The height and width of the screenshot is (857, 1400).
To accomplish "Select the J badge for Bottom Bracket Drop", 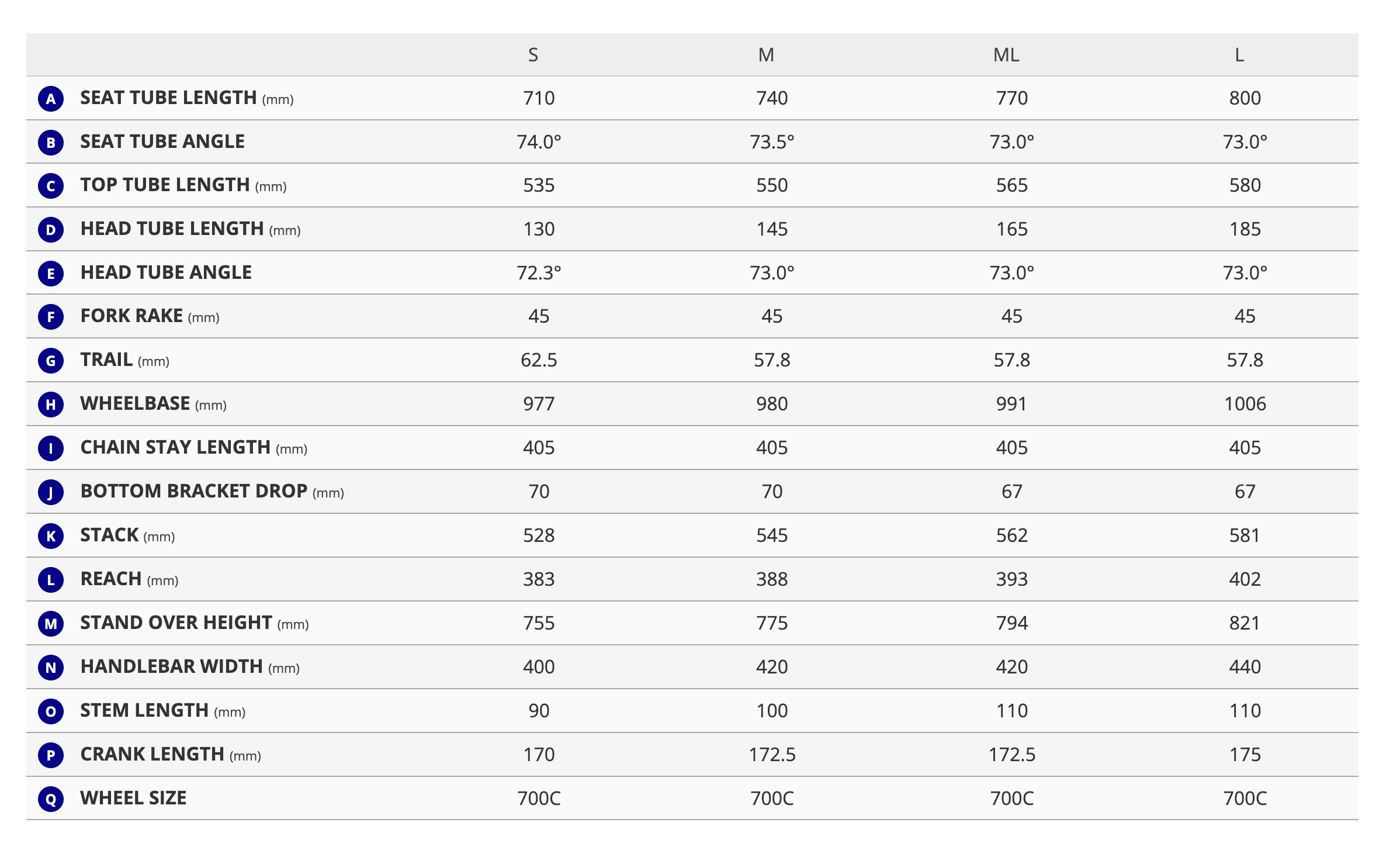I will (x=51, y=492).
